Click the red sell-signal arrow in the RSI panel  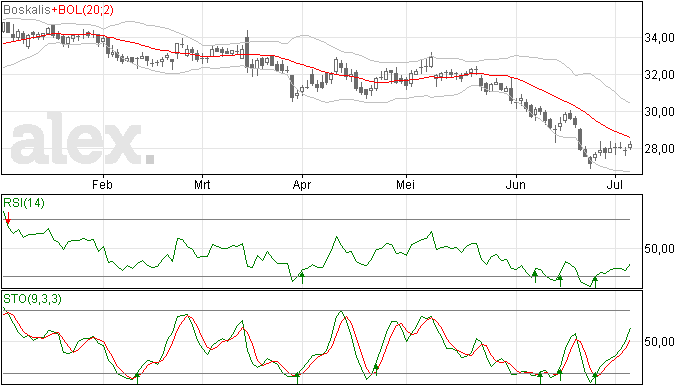pos(8,218)
